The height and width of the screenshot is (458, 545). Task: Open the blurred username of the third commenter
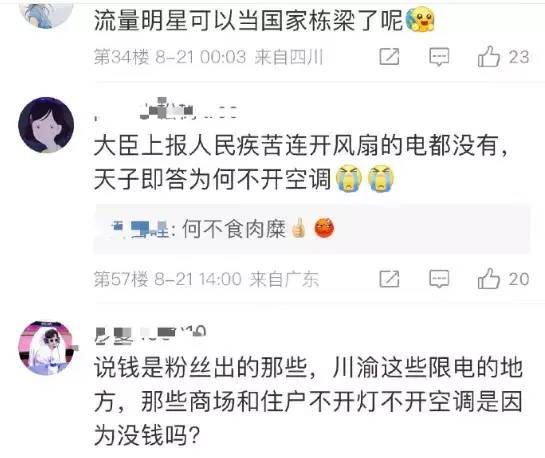click(150, 335)
